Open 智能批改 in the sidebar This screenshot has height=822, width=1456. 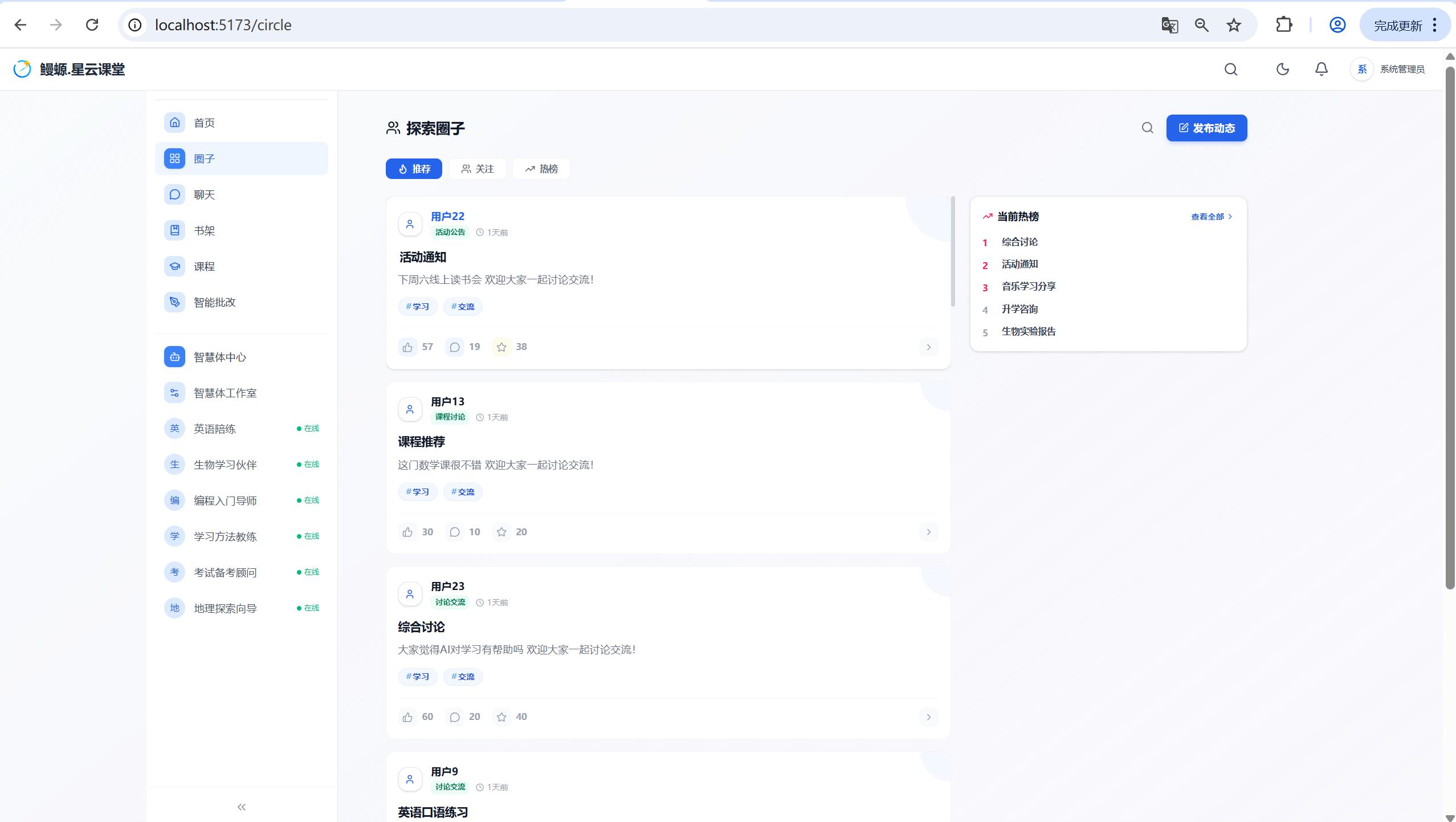click(242, 302)
